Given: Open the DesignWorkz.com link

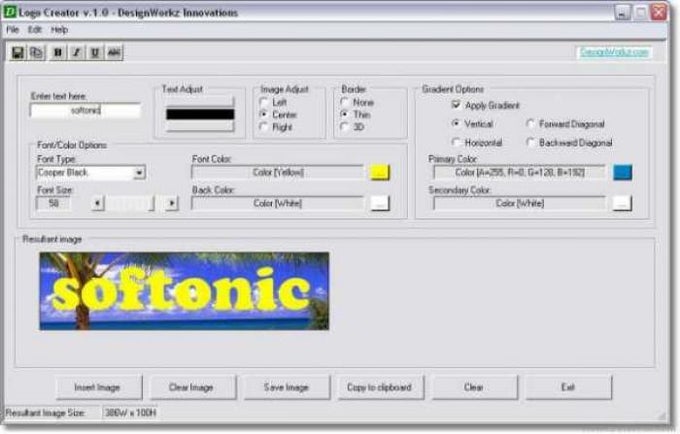Looking at the screenshot, I should (615, 52).
